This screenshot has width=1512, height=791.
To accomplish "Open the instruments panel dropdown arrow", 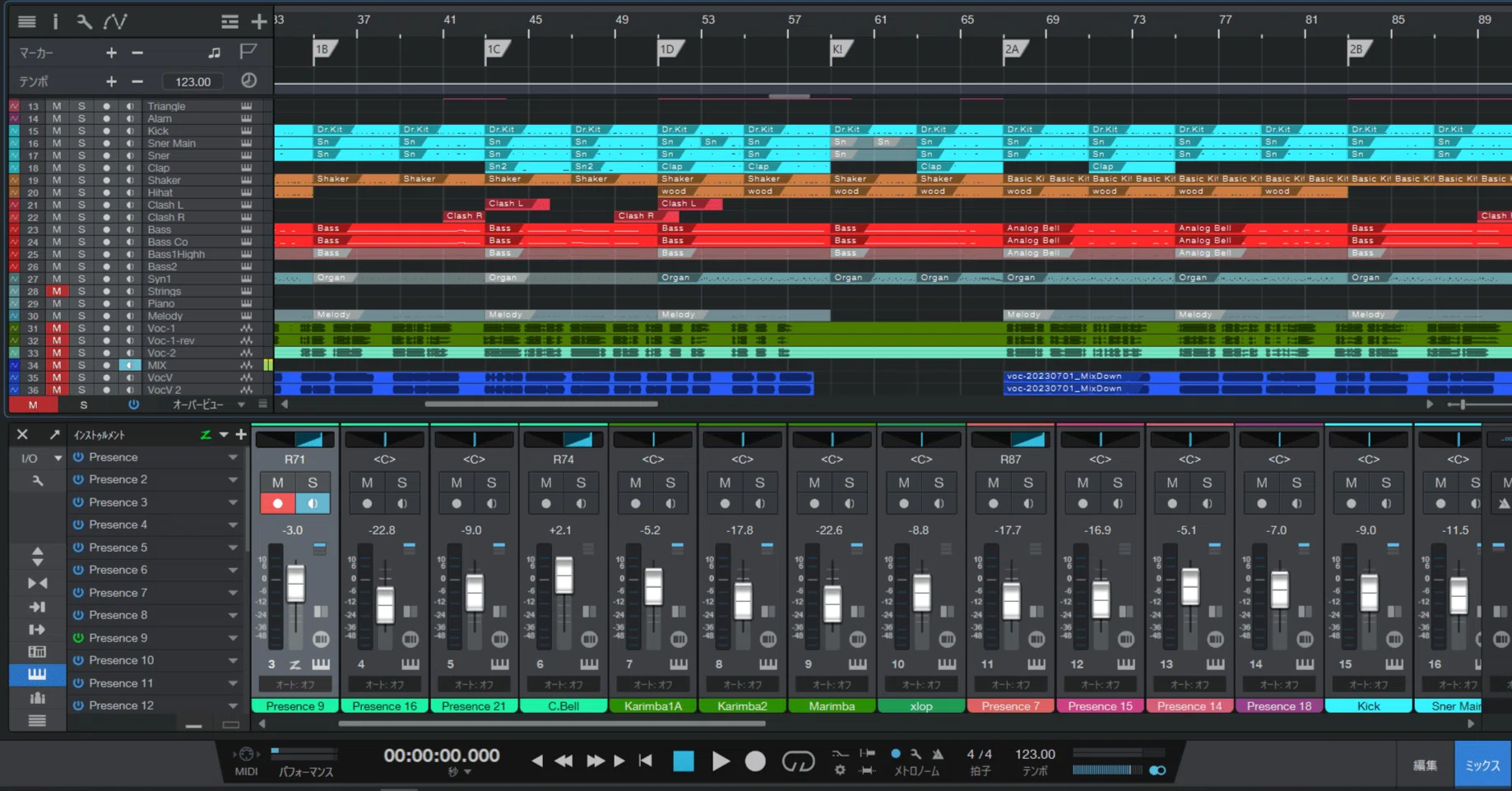I will [x=223, y=434].
